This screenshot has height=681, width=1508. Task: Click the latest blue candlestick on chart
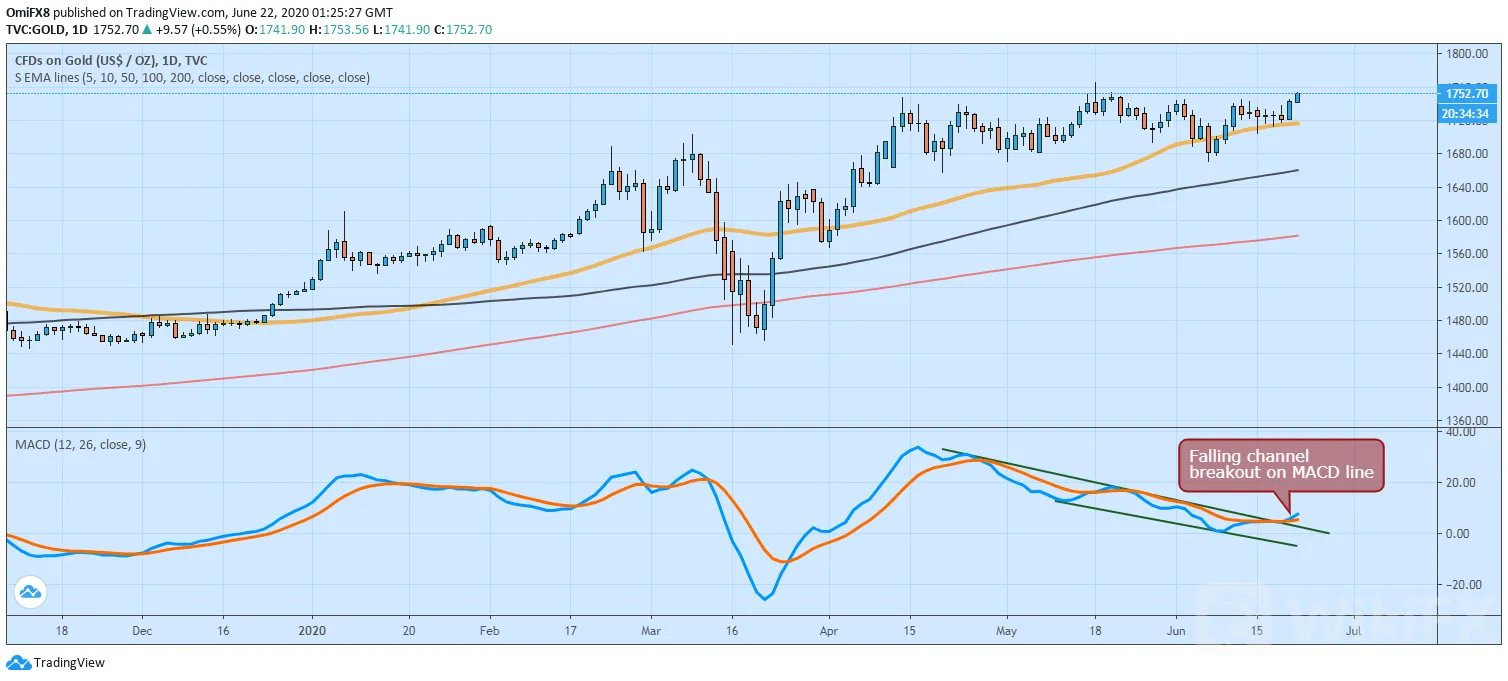point(1298,97)
